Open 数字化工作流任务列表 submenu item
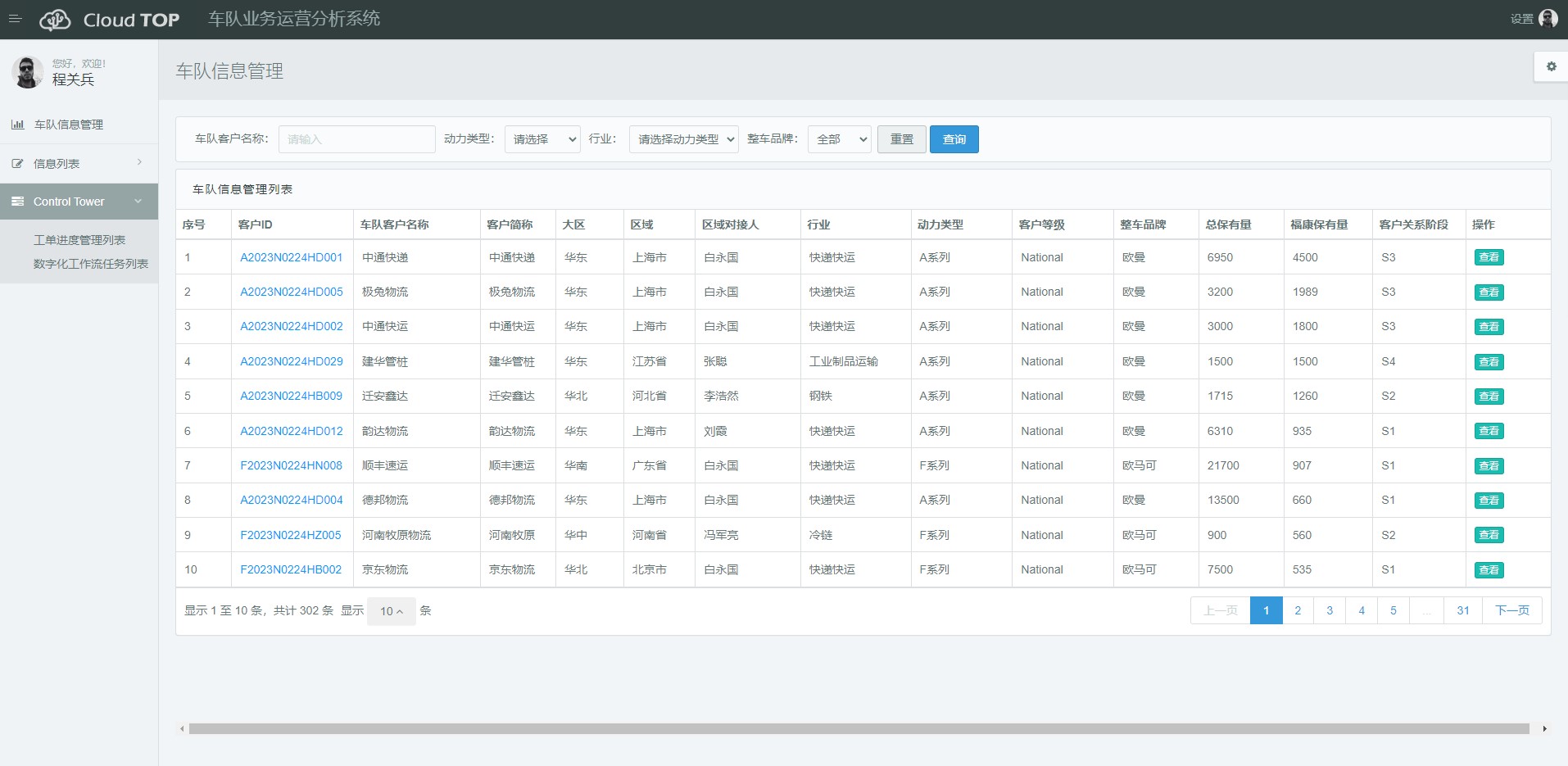The width and height of the screenshot is (1568, 766). click(91, 264)
